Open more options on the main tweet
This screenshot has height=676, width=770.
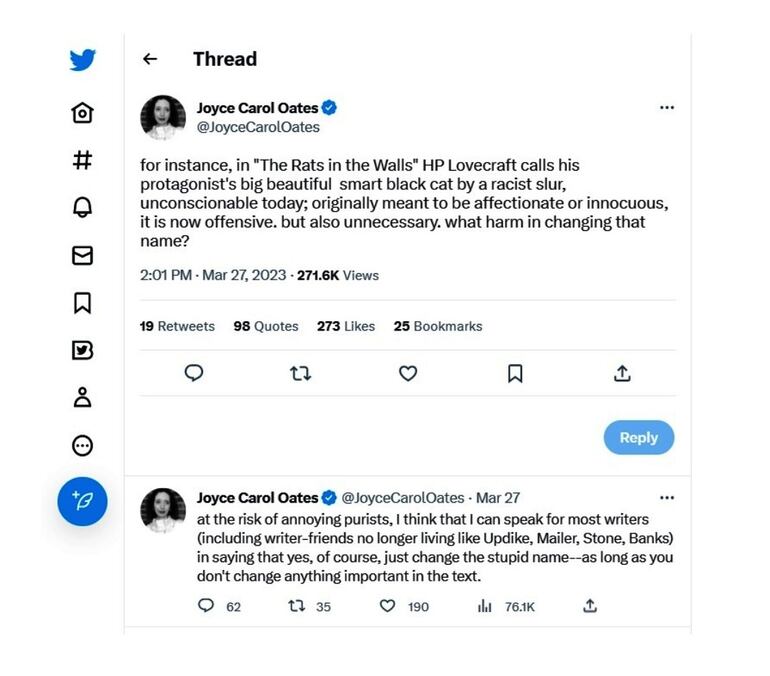click(x=667, y=108)
